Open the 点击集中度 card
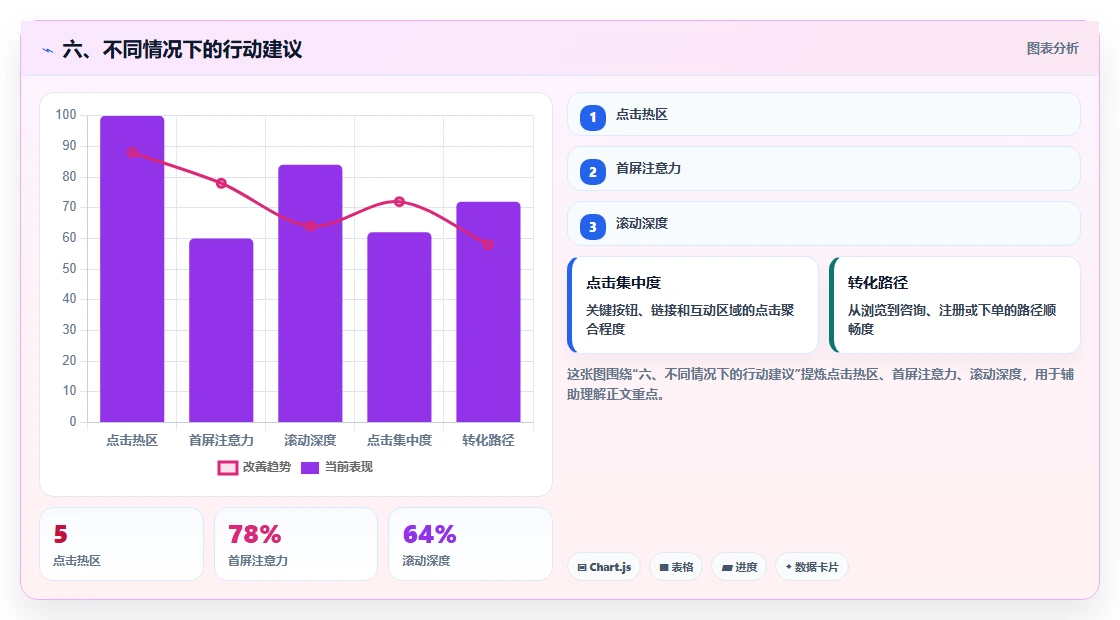Viewport: 1120px width, 620px height. pyautogui.click(x=693, y=305)
